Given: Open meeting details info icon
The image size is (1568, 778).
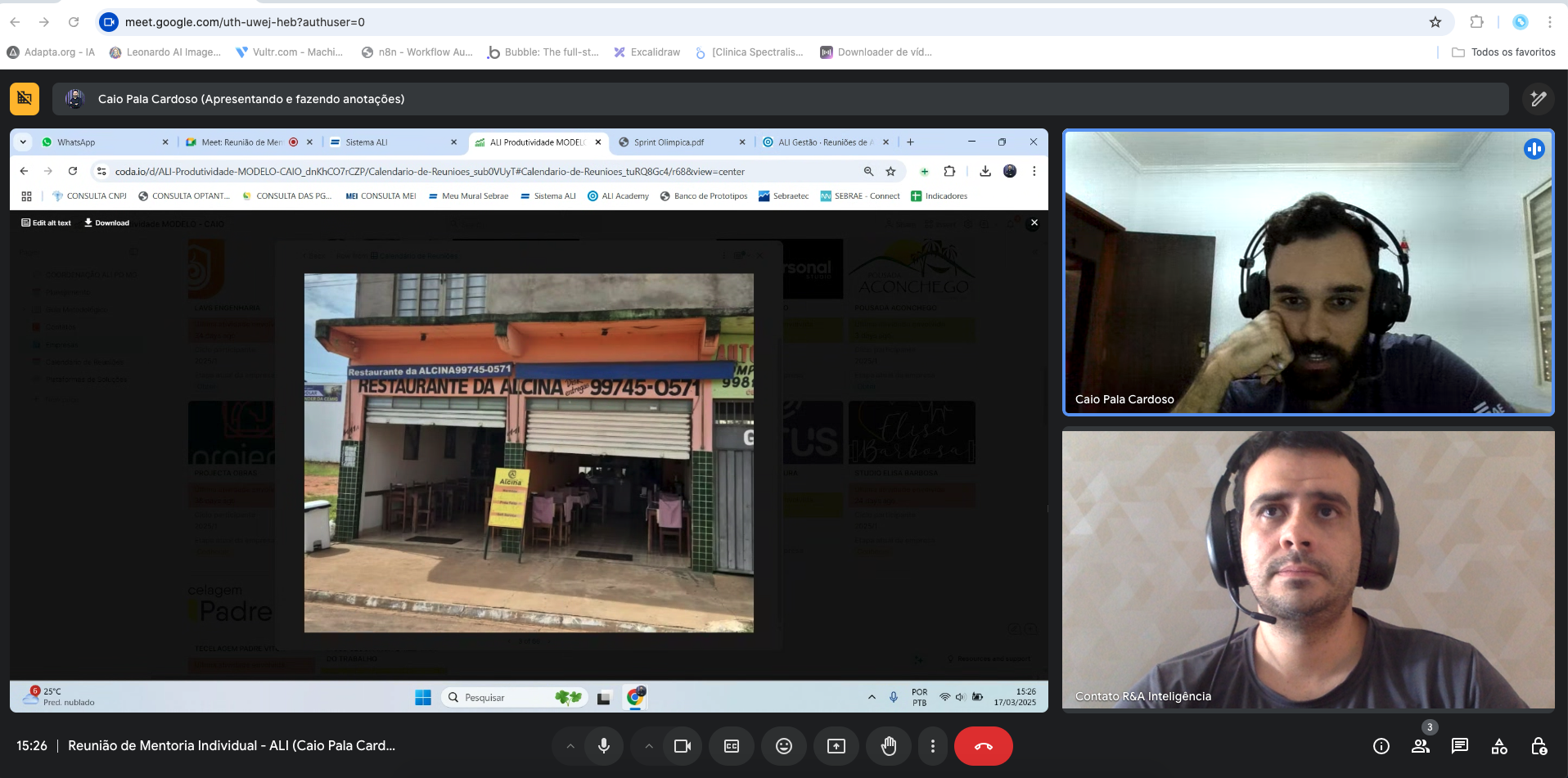Looking at the screenshot, I should tap(1381, 746).
